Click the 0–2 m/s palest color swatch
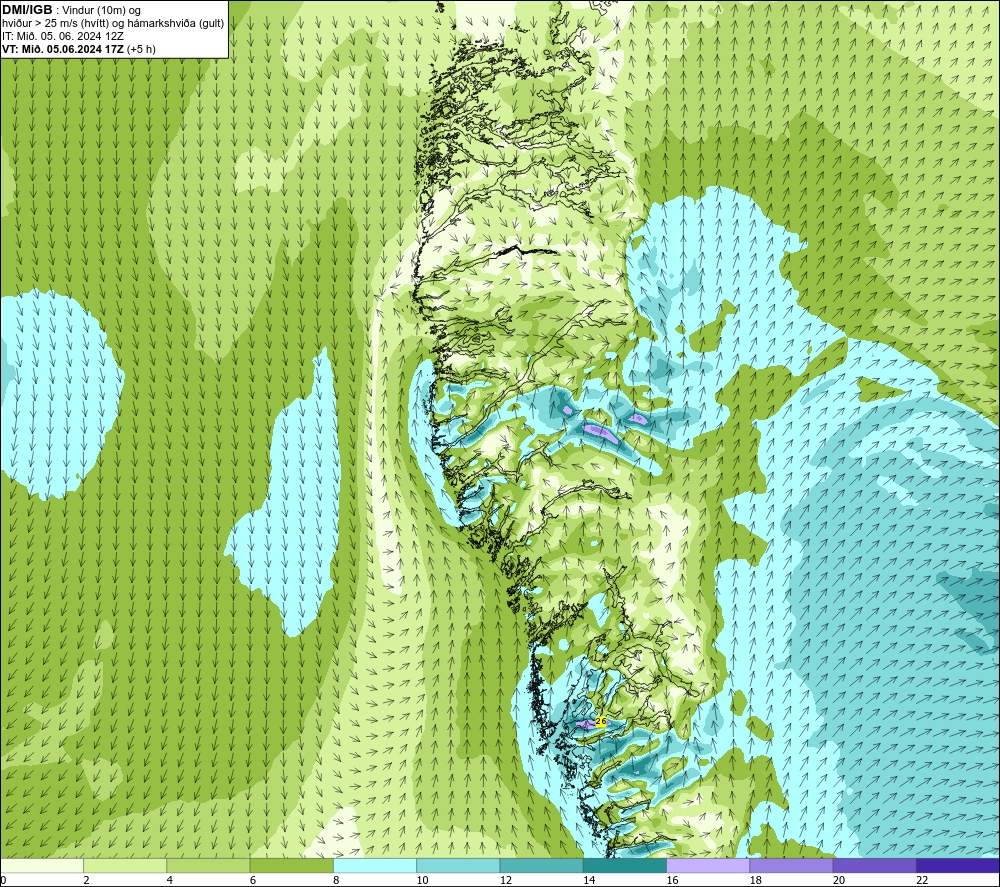 [x=42, y=865]
